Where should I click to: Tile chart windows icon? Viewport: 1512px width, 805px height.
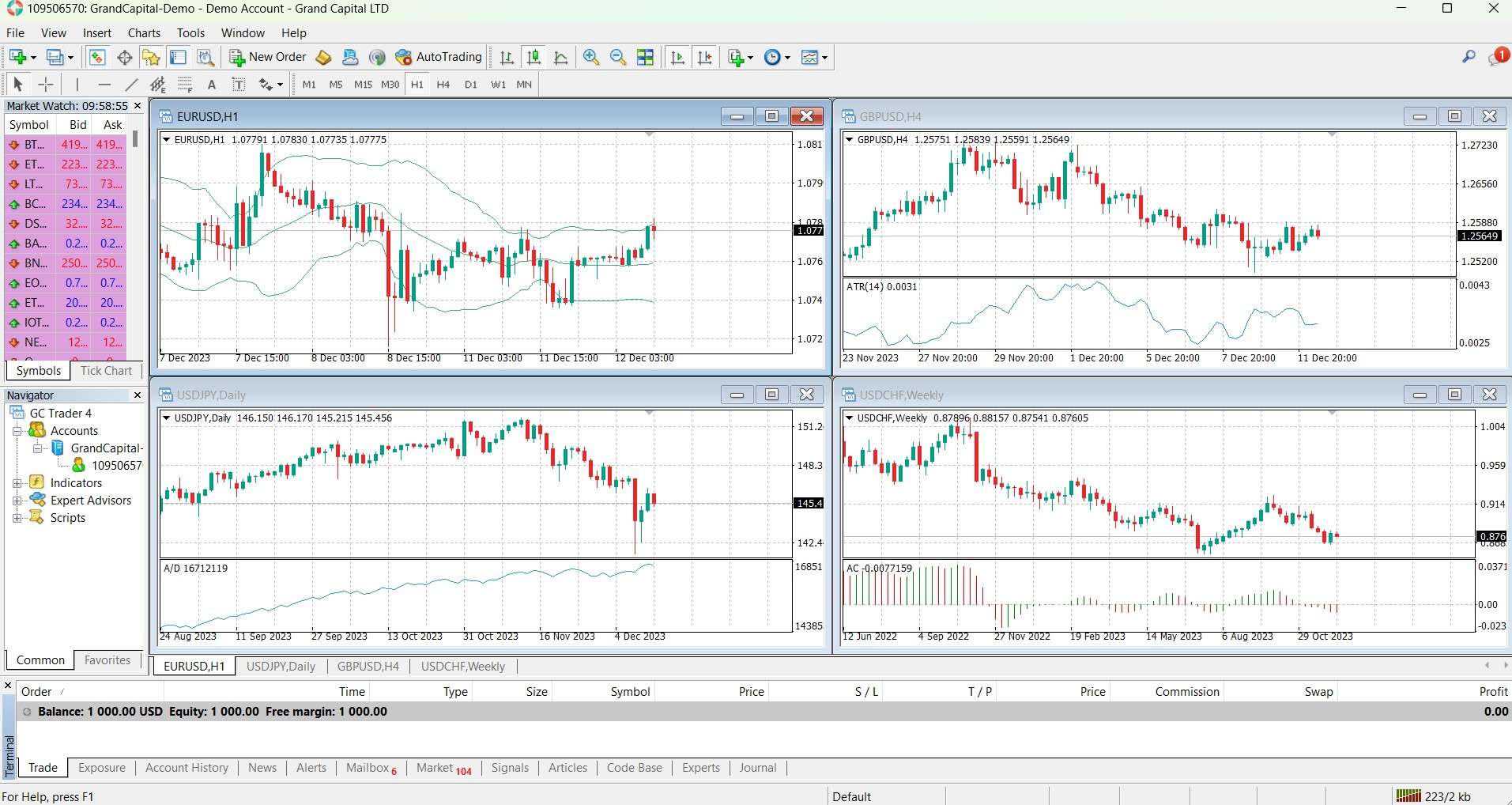pyautogui.click(x=646, y=57)
